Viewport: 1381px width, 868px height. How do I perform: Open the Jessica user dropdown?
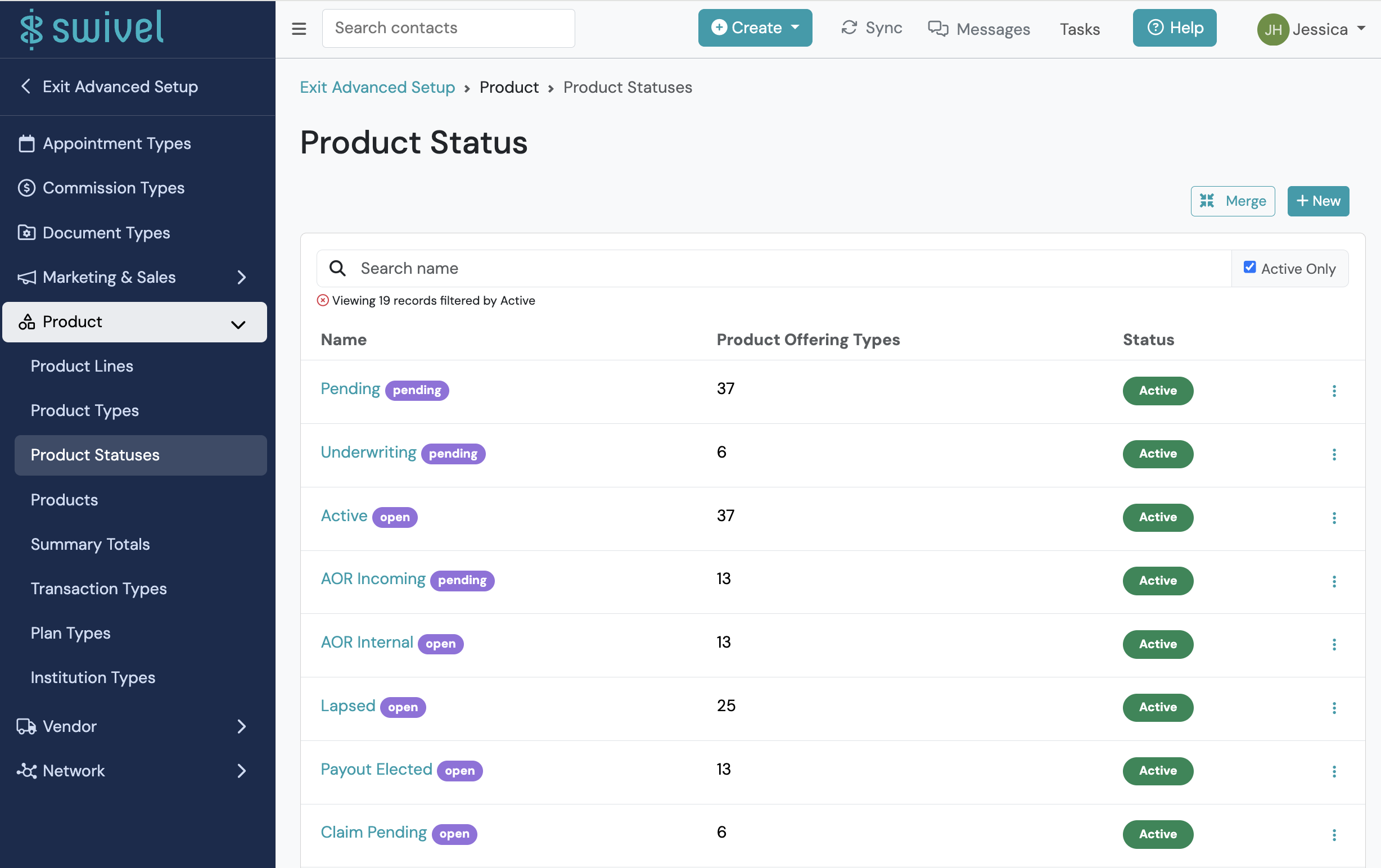[x=1328, y=29]
